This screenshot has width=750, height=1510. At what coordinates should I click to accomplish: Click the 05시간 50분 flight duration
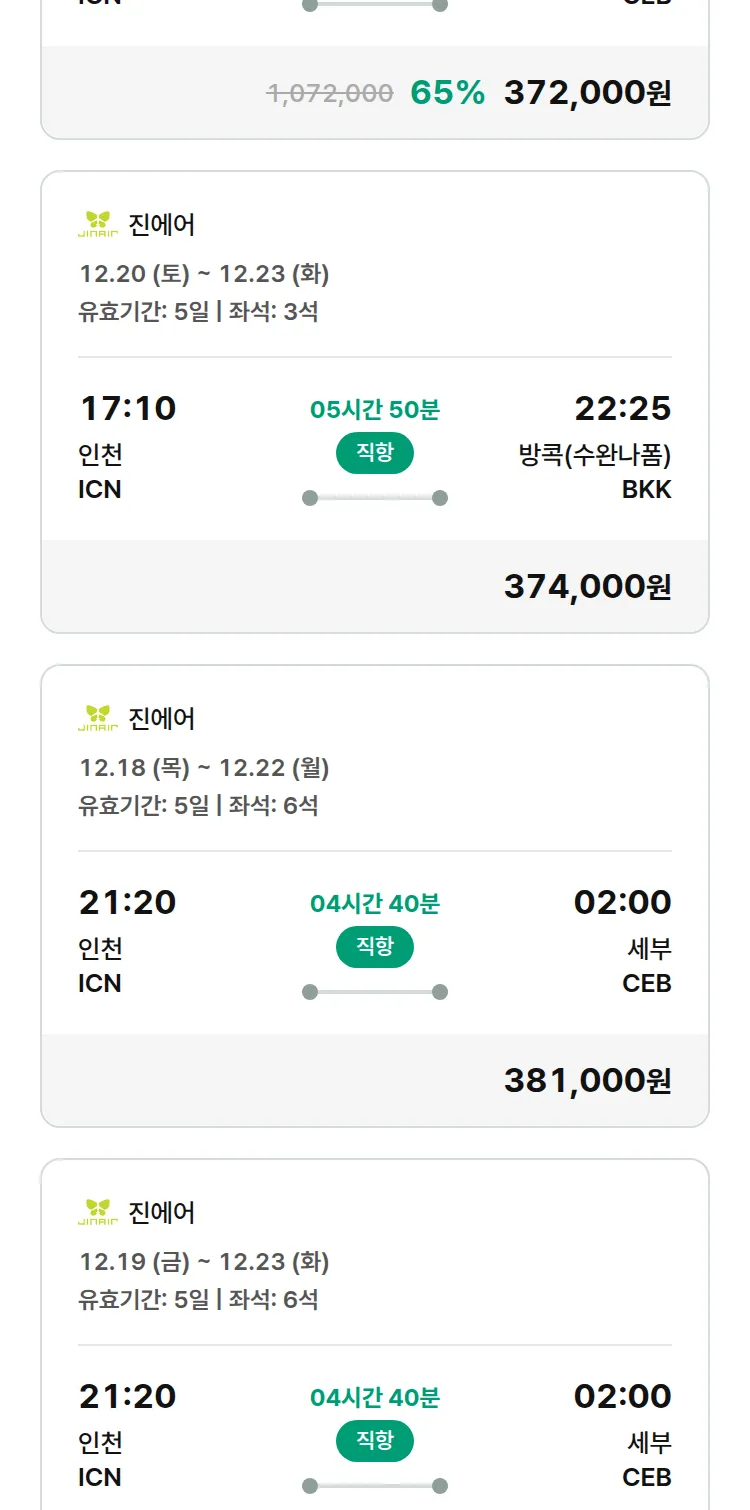(375, 409)
